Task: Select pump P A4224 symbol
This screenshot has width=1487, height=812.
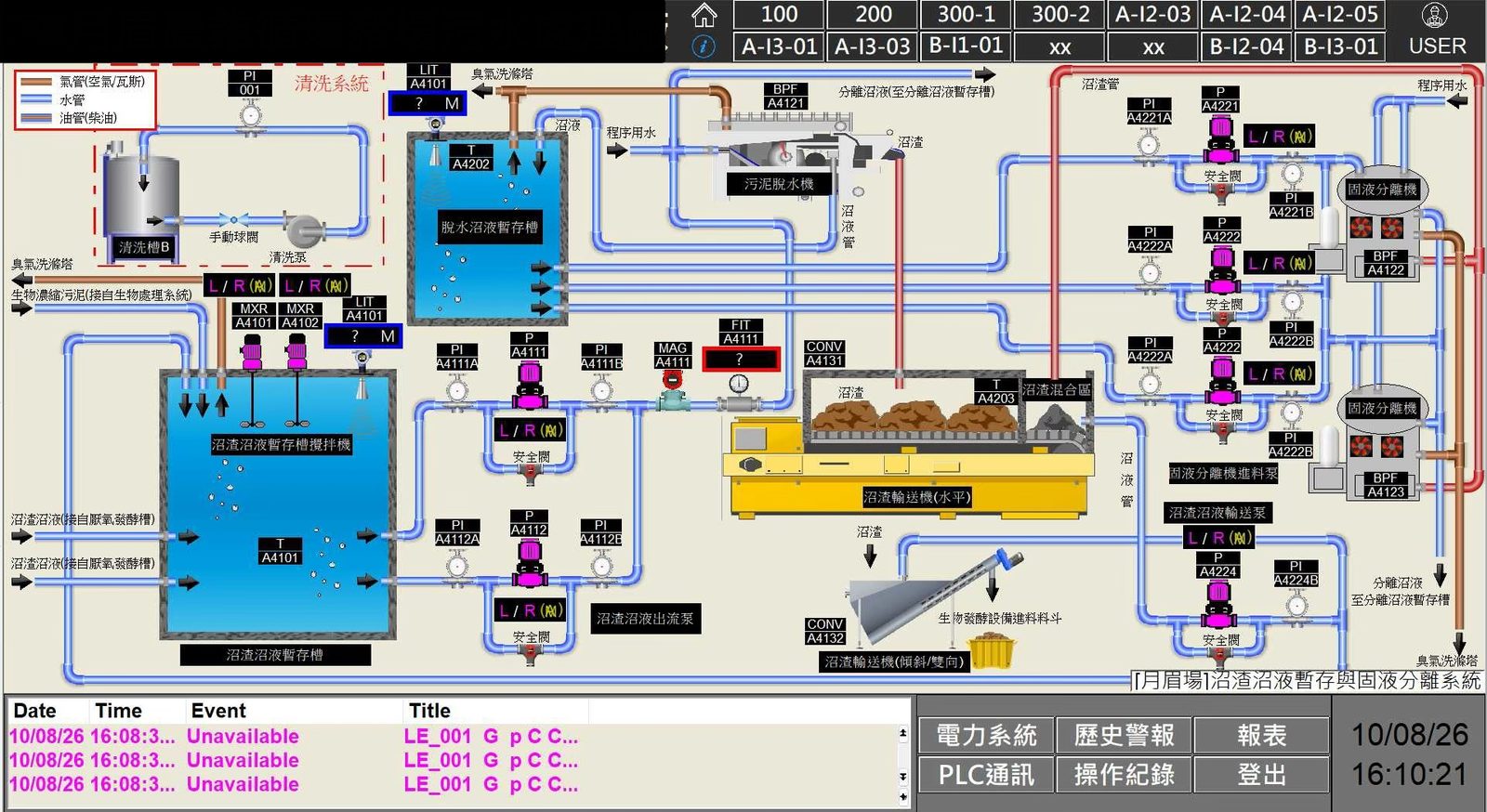Action: [x=1218, y=602]
